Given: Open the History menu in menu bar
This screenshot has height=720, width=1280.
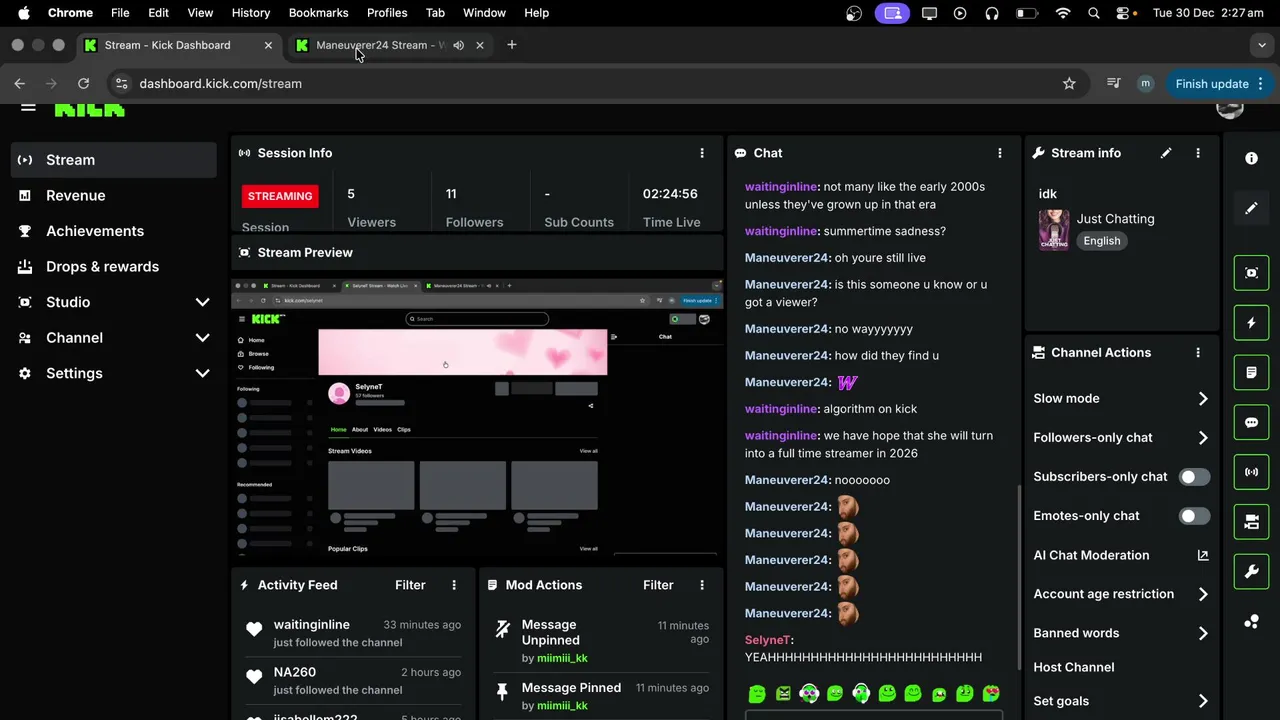Looking at the screenshot, I should [x=251, y=13].
